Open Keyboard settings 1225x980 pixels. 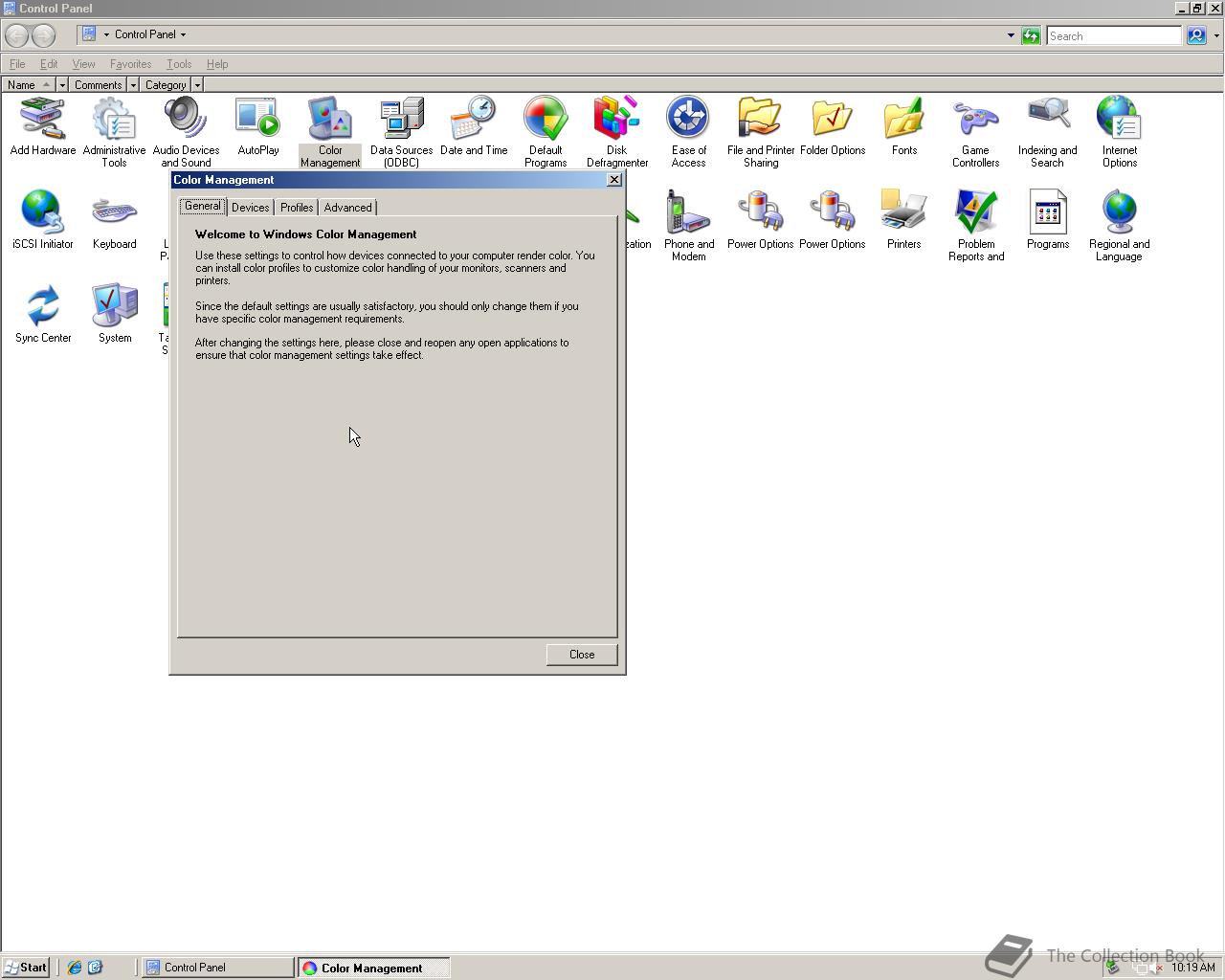tap(114, 220)
